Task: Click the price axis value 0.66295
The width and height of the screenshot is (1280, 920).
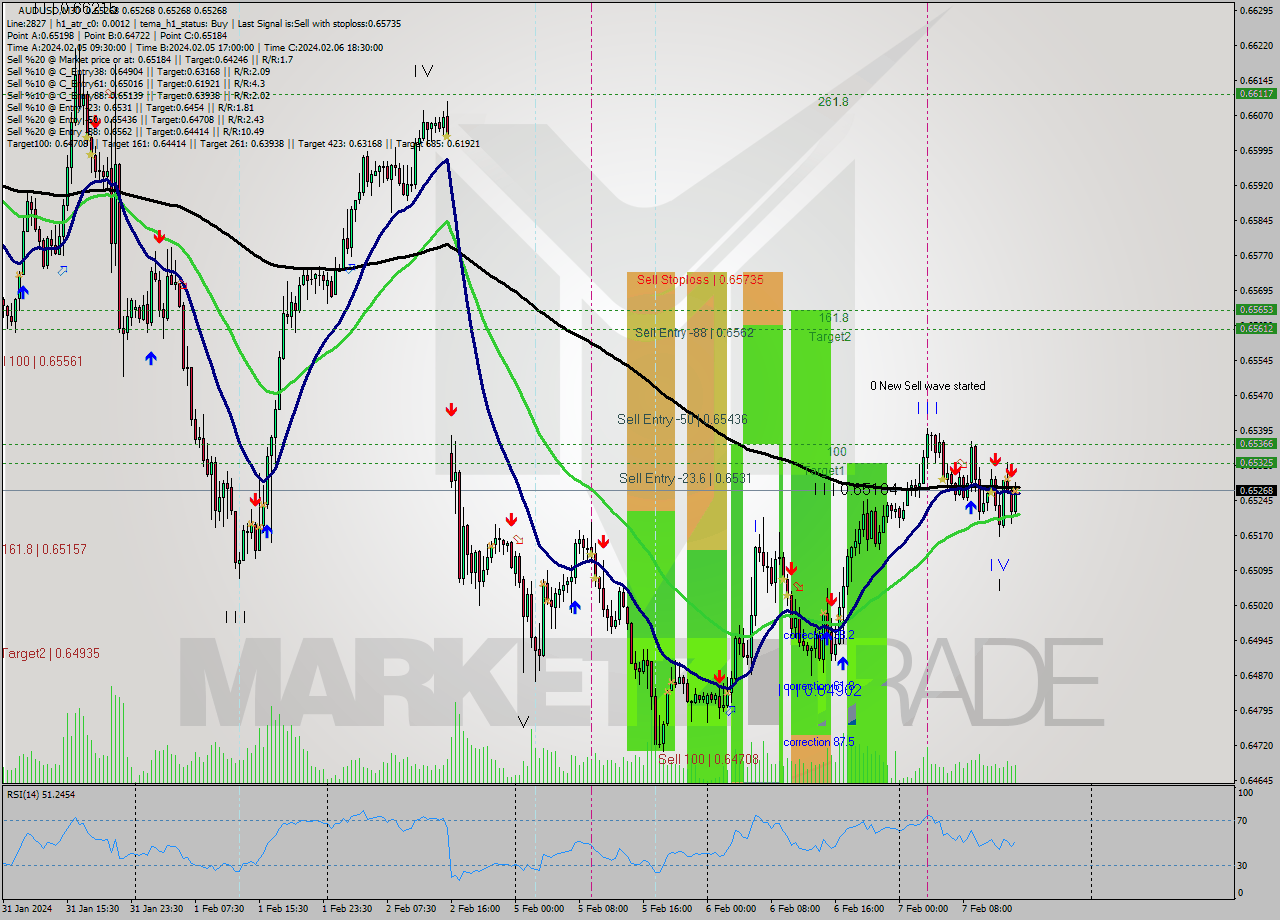Action: point(1256,10)
